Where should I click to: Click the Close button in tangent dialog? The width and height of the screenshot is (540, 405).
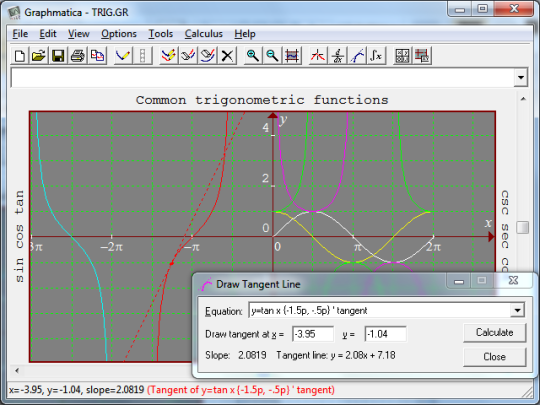[x=495, y=356]
